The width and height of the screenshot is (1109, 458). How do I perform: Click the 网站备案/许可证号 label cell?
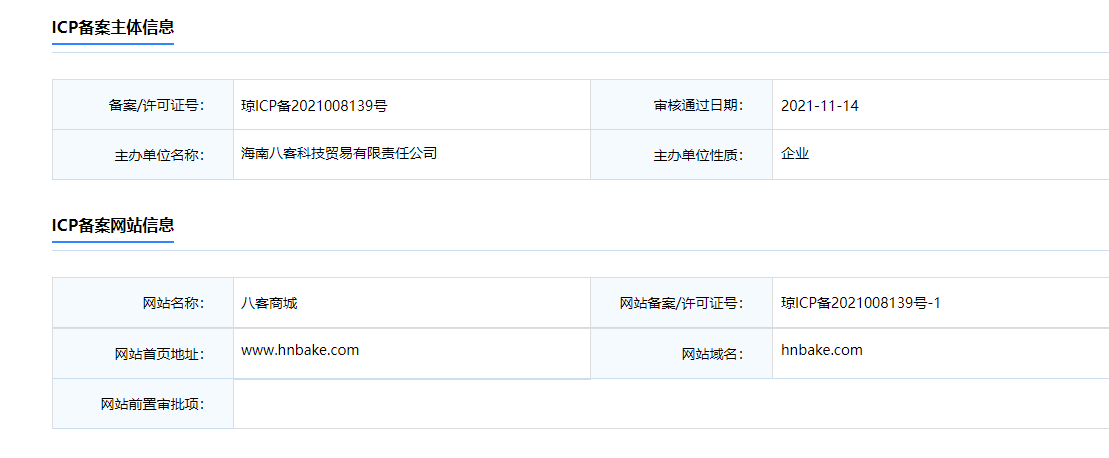[x=681, y=303]
